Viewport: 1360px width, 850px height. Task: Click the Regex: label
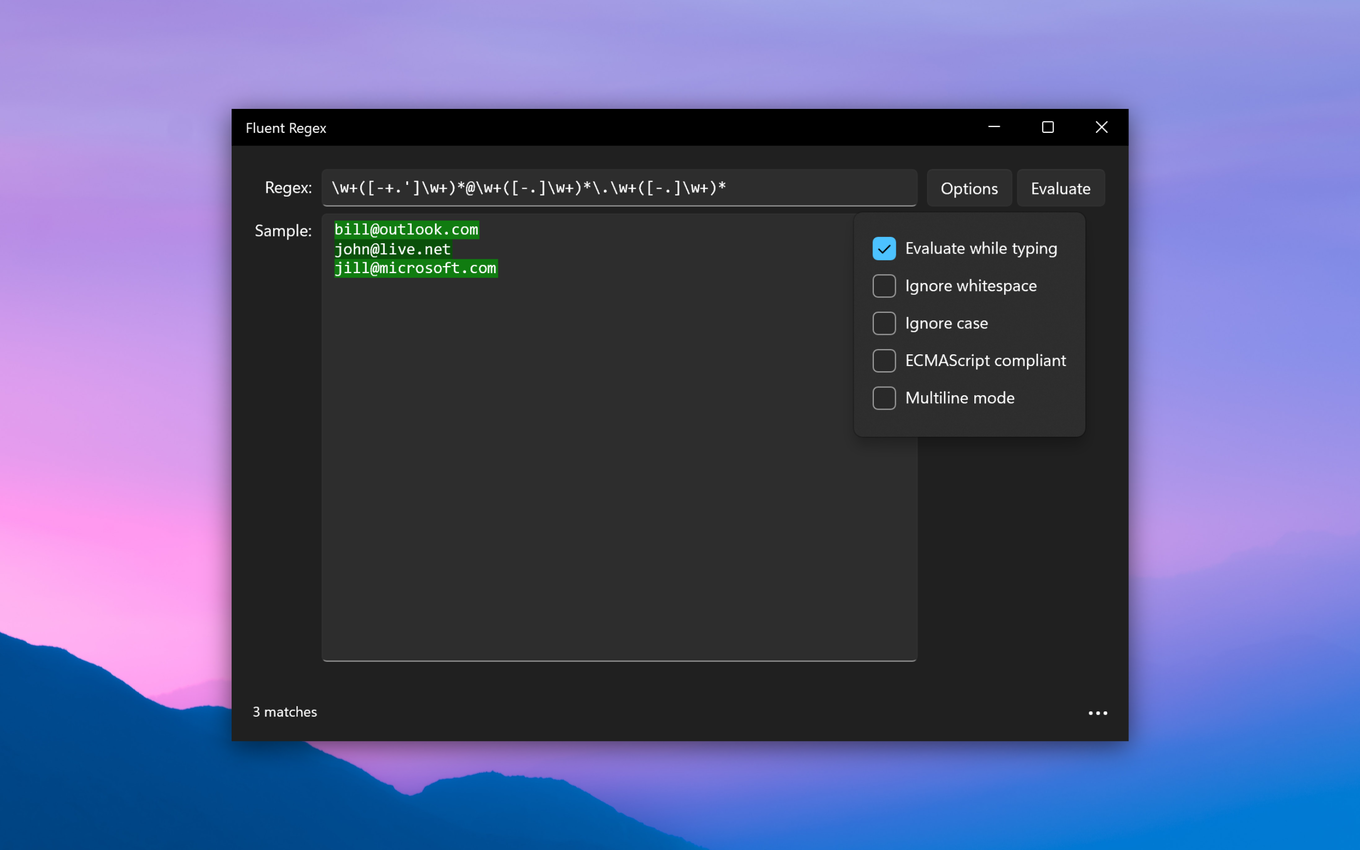pos(288,188)
